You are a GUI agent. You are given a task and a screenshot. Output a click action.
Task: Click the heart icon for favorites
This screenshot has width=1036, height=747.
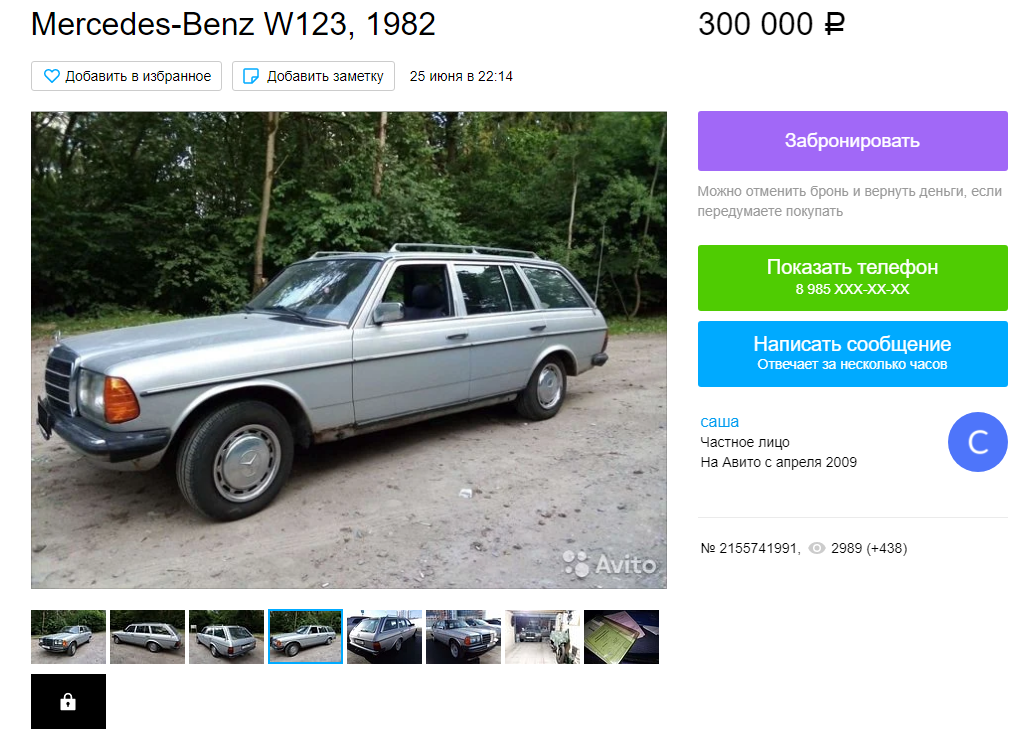(x=52, y=76)
